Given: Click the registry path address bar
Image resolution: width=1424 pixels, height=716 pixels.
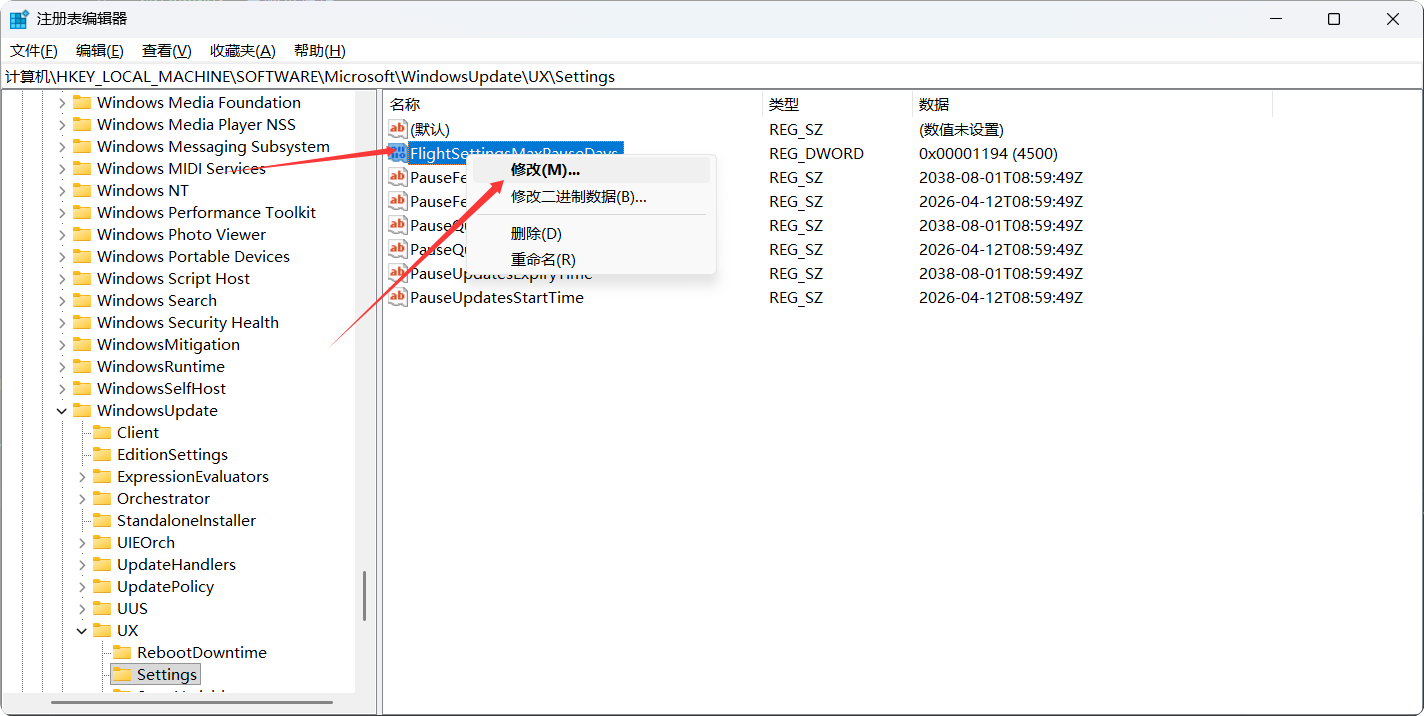Looking at the screenshot, I should [700, 77].
